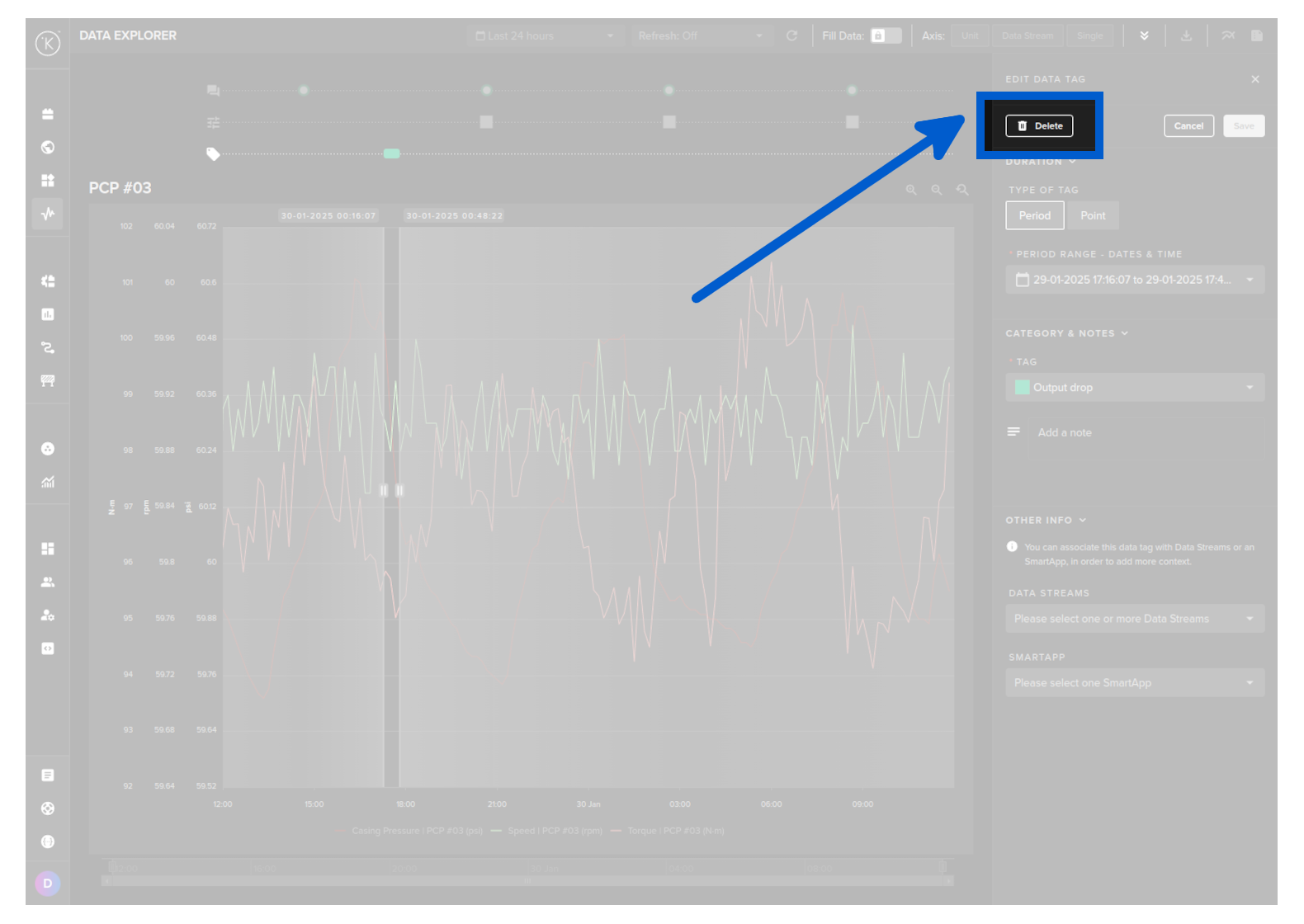Click the globe icon in left sidebar
1304x924 pixels.
click(x=48, y=148)
